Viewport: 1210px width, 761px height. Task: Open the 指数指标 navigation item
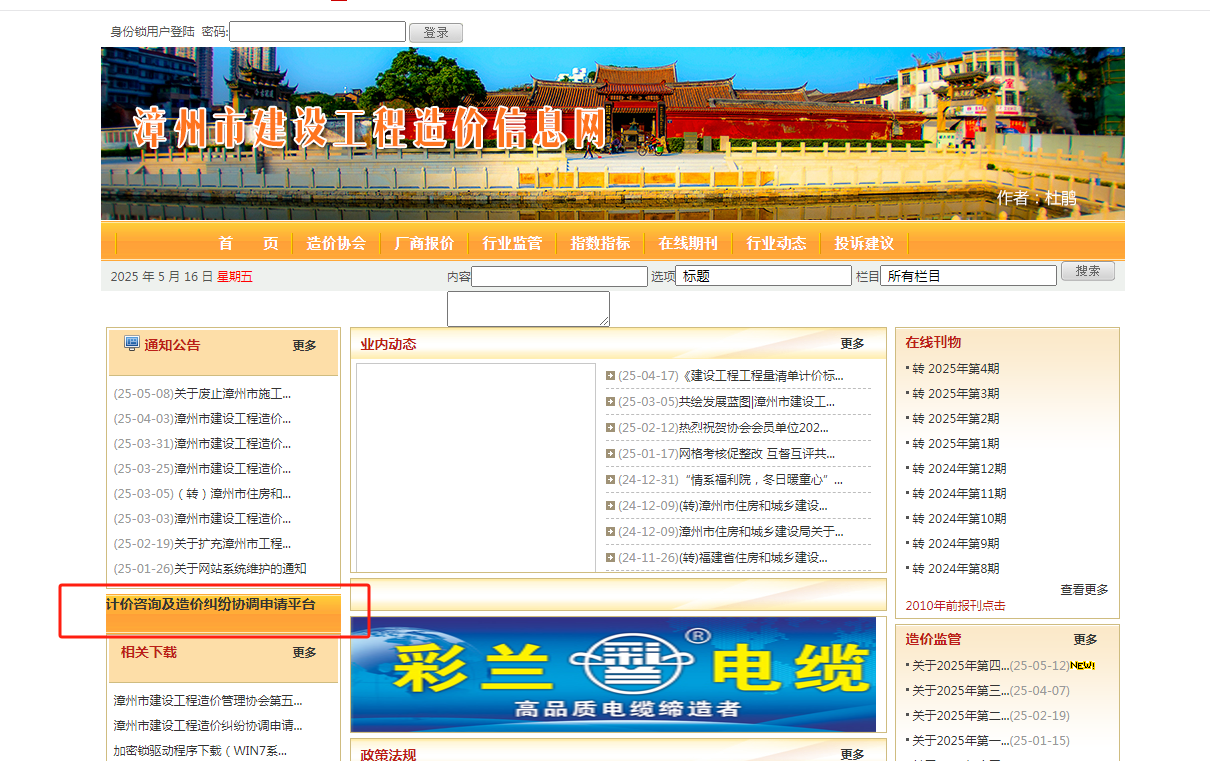pos(600,243)
